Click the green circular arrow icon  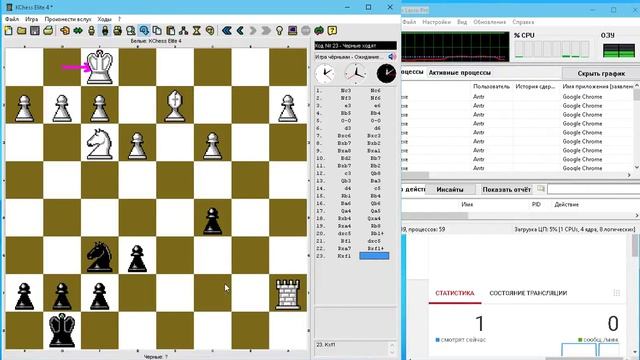(319, 31)
